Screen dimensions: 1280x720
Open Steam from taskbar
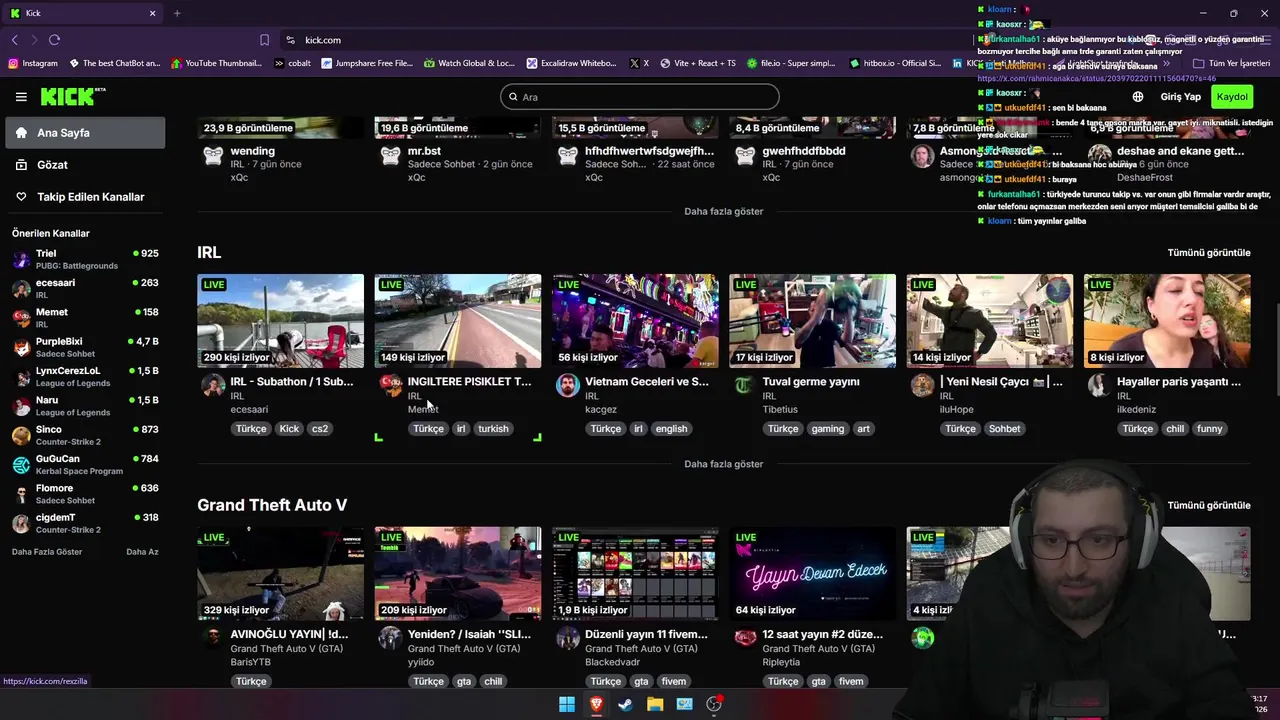pyautogui.click(x=625, y=704)
